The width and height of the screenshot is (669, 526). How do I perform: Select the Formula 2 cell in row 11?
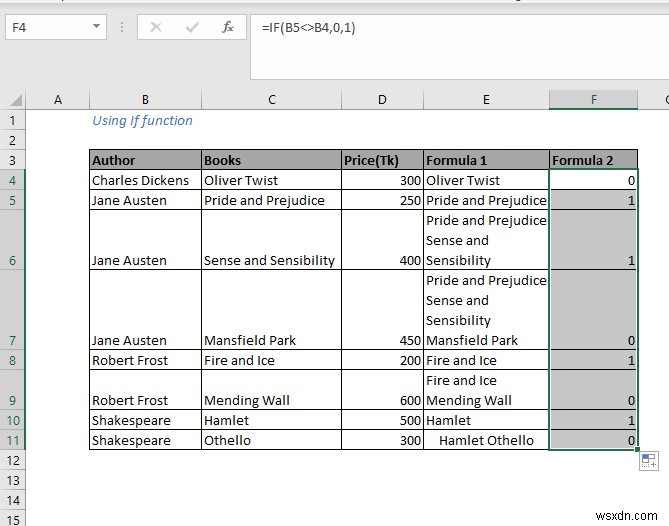click(x=593, y=440)
